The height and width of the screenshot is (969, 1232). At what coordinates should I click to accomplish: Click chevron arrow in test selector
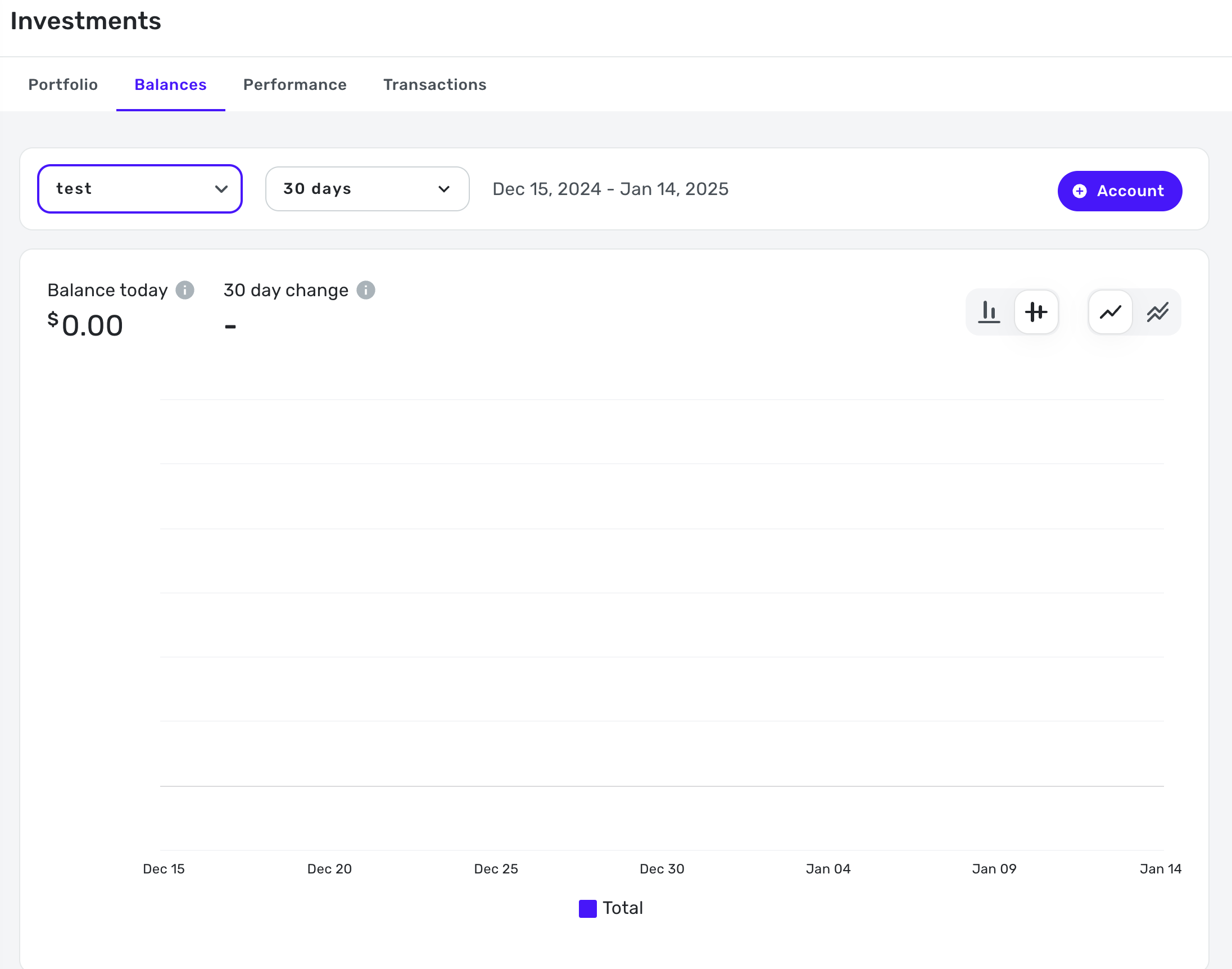(x=221, y=189)
